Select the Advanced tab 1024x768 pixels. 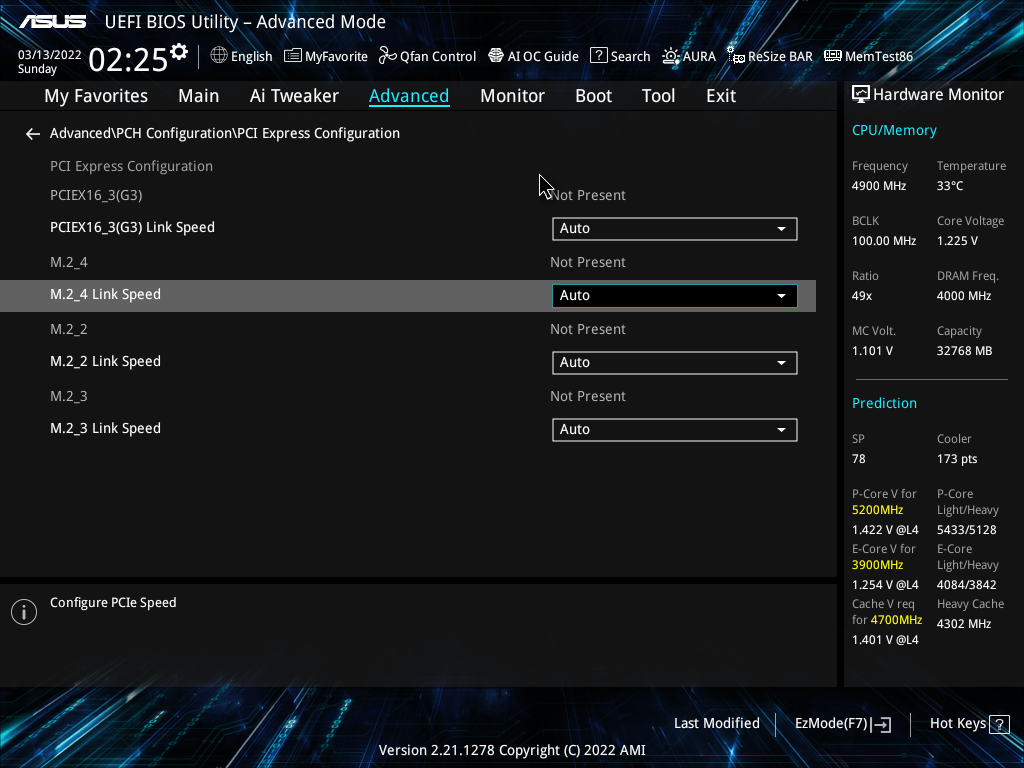(x=409, y=96)
